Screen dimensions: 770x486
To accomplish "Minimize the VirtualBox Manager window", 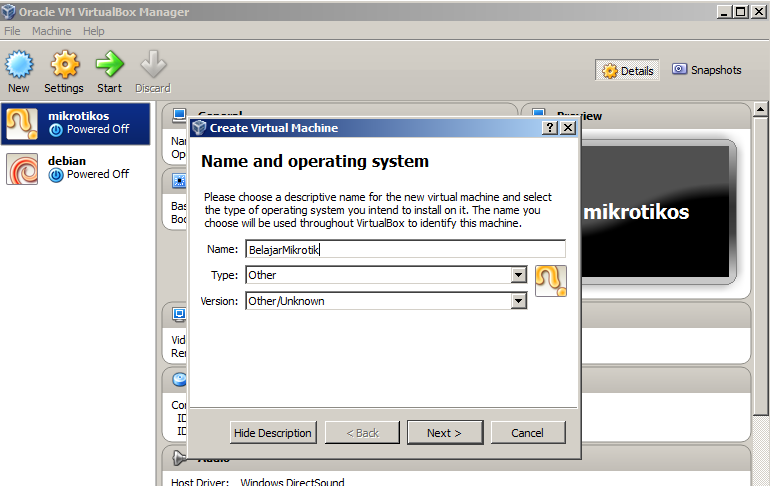I will (x=724, y=11).
